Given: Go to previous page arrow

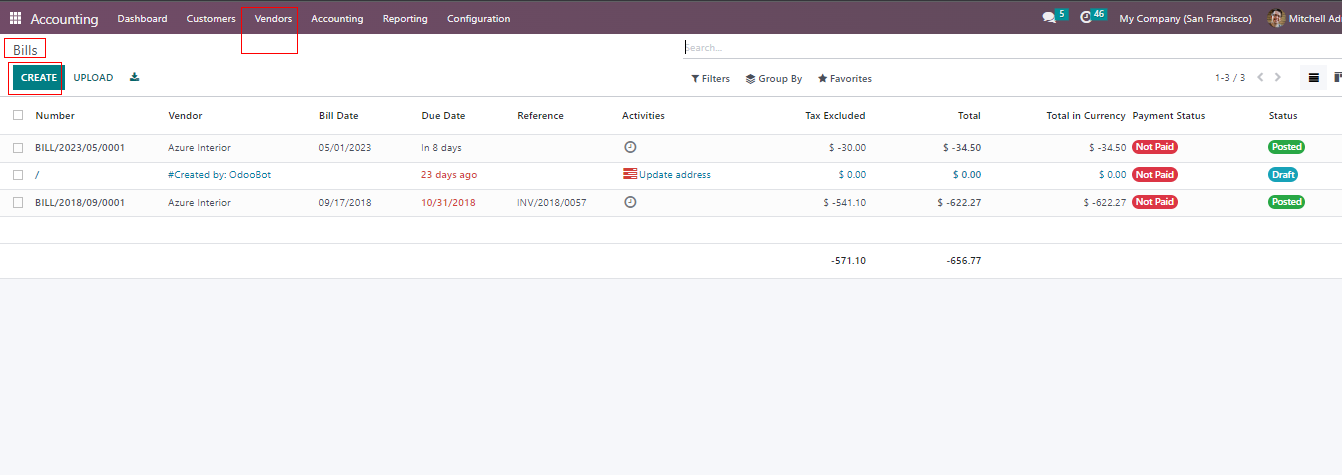Looking at the screenshot, I should [x=1260, y=78].
